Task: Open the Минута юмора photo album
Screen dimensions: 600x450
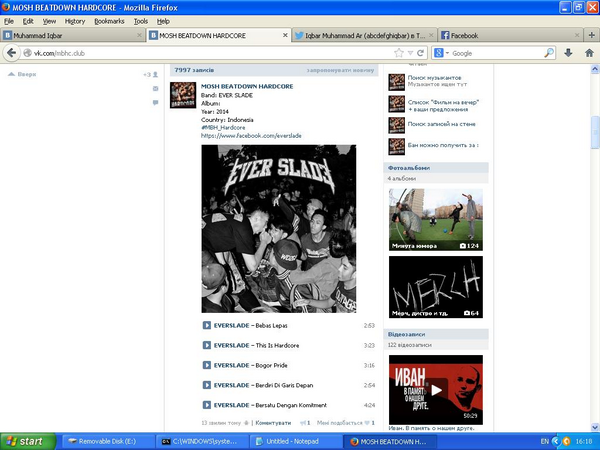Action: coord(436,220)
